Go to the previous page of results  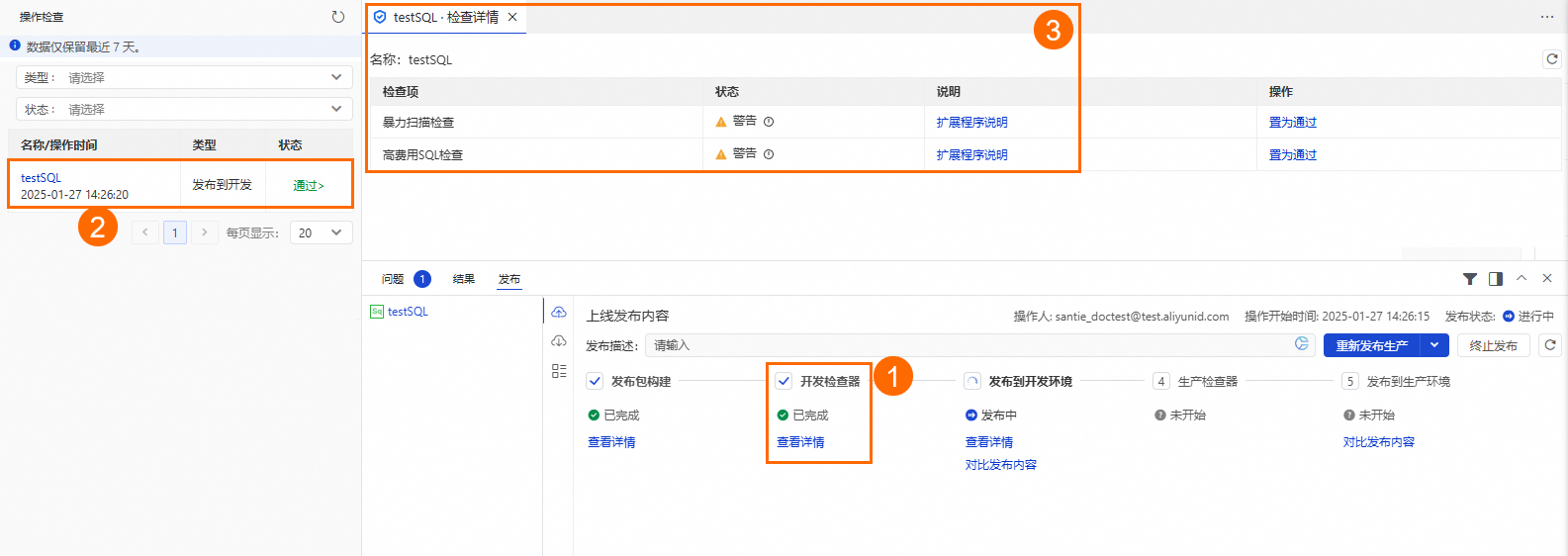145,232
